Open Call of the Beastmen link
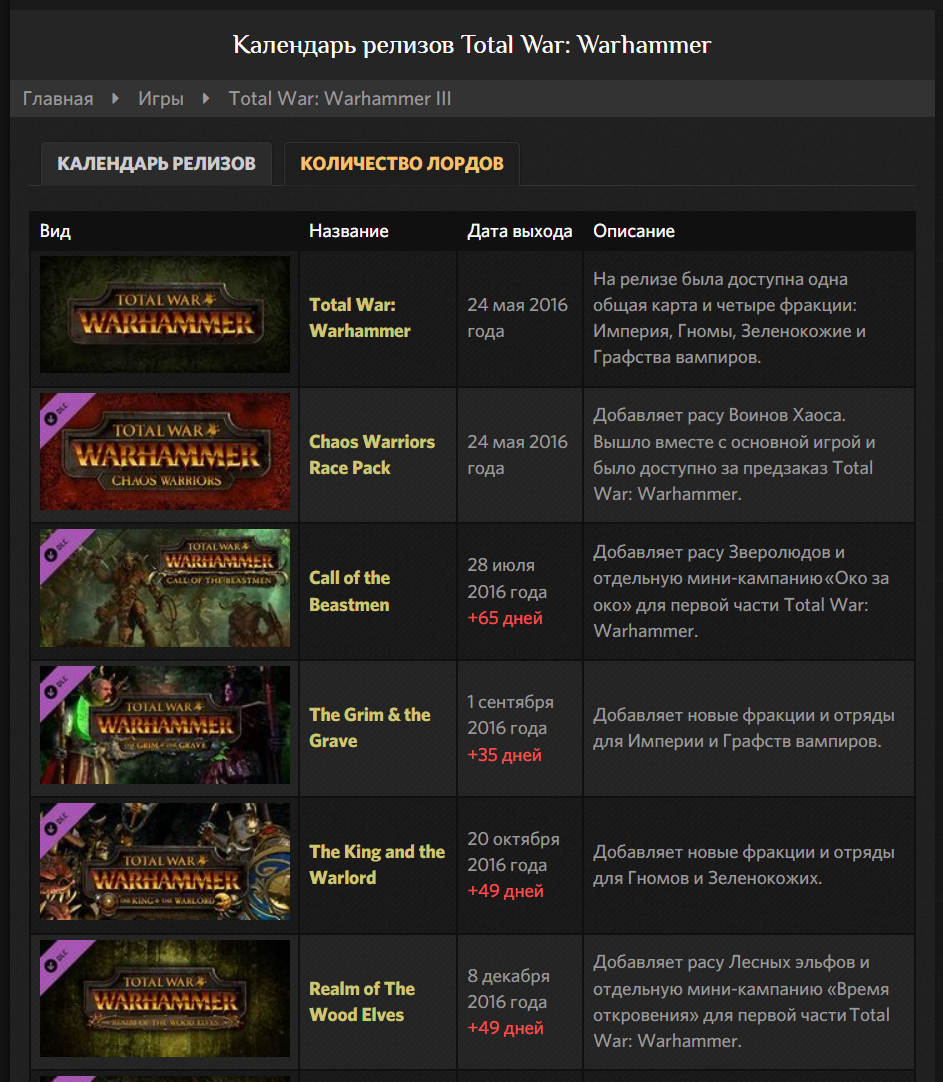943x1082 pixels. [x=349, y=591]
